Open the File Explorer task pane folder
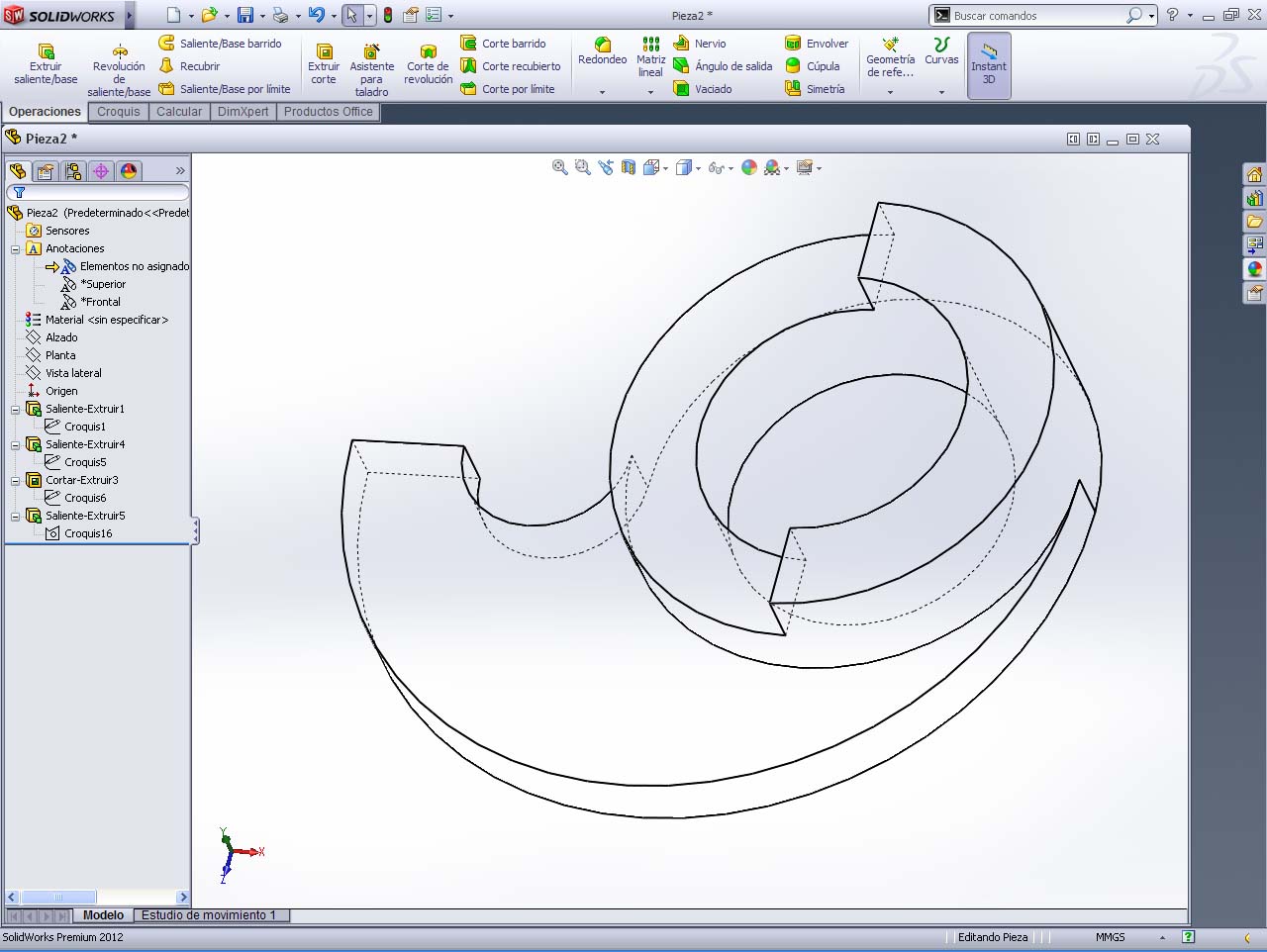 pyautogui.click(x=1254, y=221)
